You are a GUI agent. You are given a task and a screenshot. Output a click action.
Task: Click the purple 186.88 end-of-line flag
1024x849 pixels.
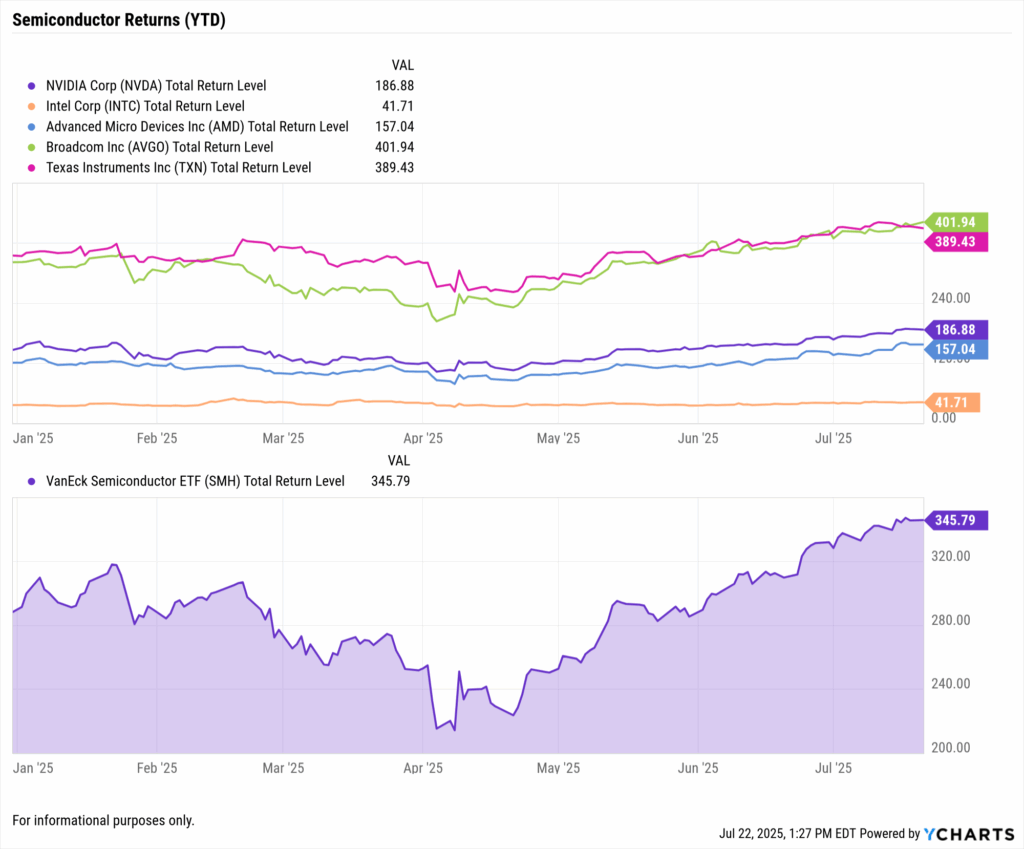[956, 330]
